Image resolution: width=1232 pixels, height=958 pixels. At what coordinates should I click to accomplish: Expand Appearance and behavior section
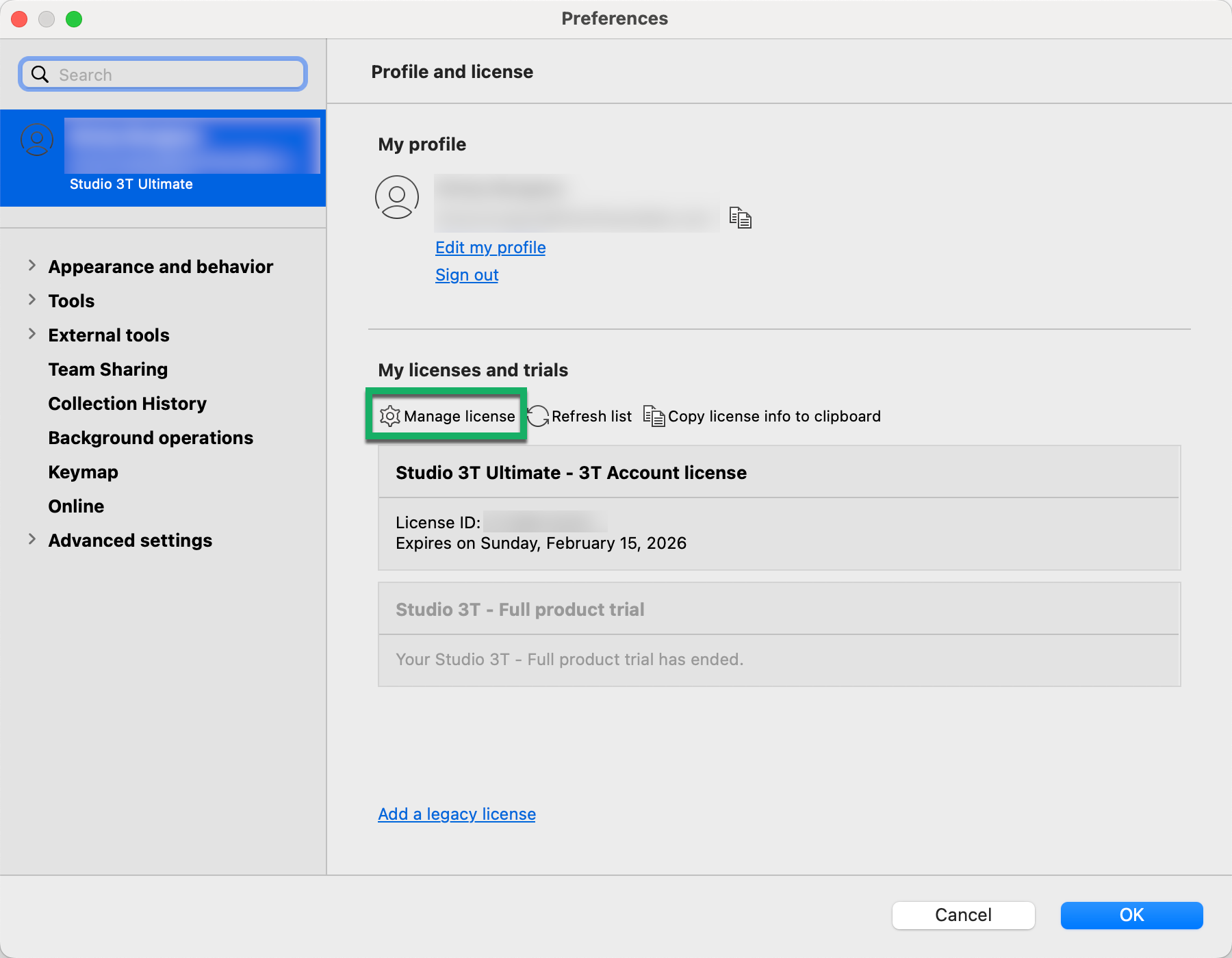click(32, 266)
